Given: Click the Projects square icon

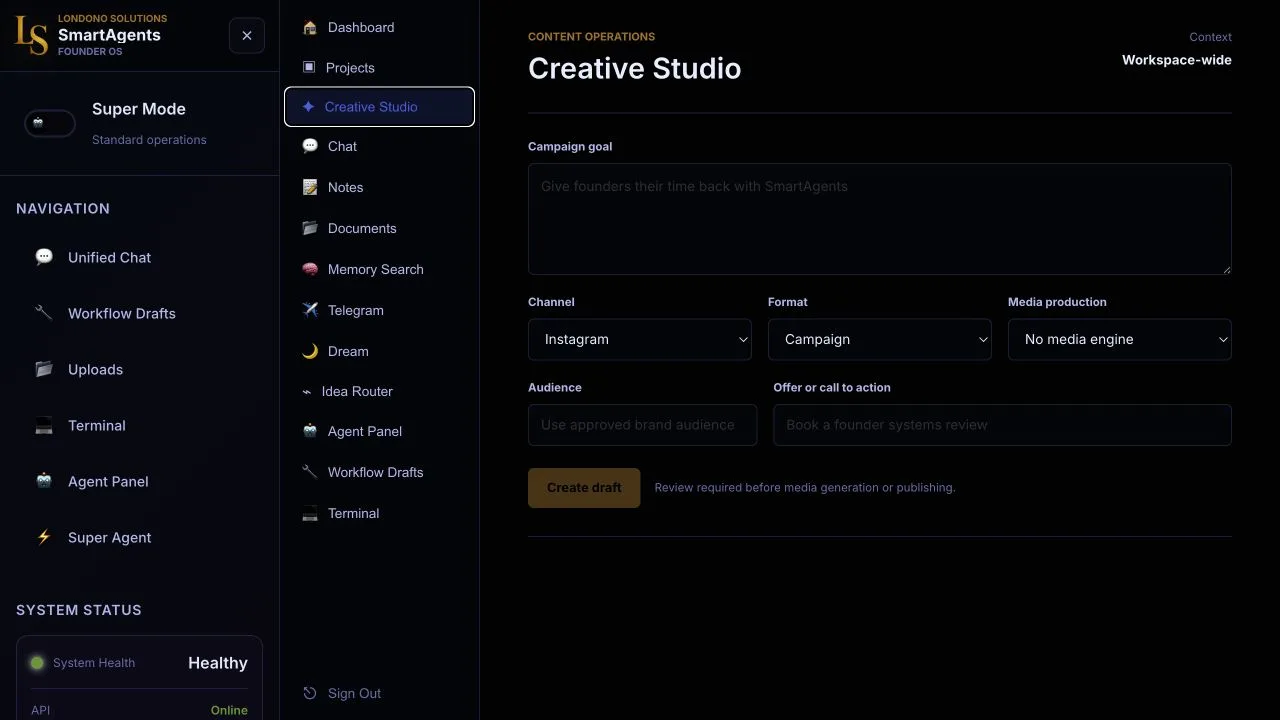Looking at the screenshot, I should pos(309,67).
